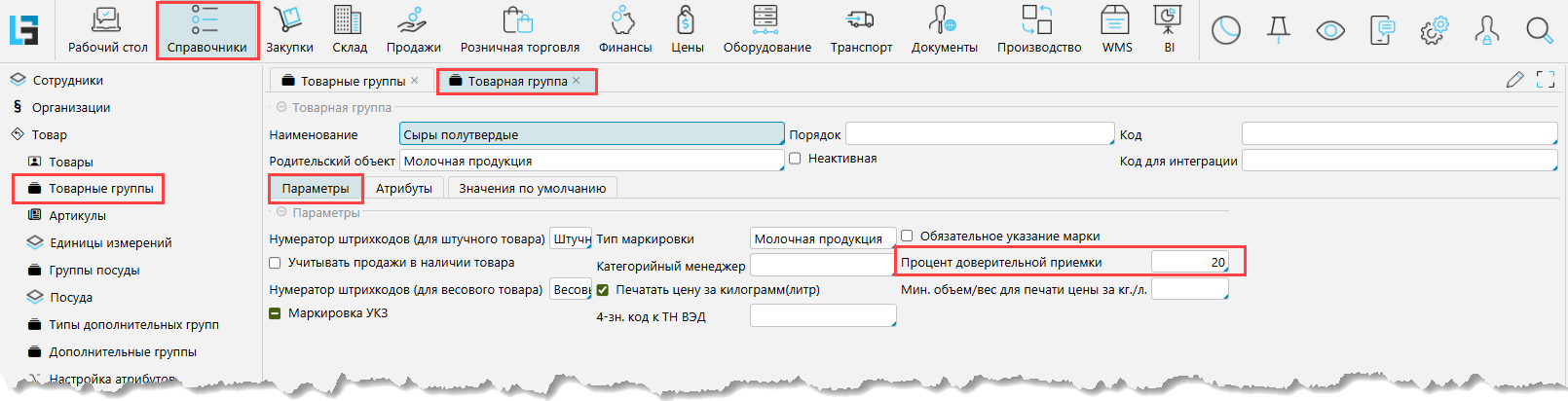Switch to the Атрибуты tab
The width and height of the screenshot is (1568, 401).
tap(404, 188)
